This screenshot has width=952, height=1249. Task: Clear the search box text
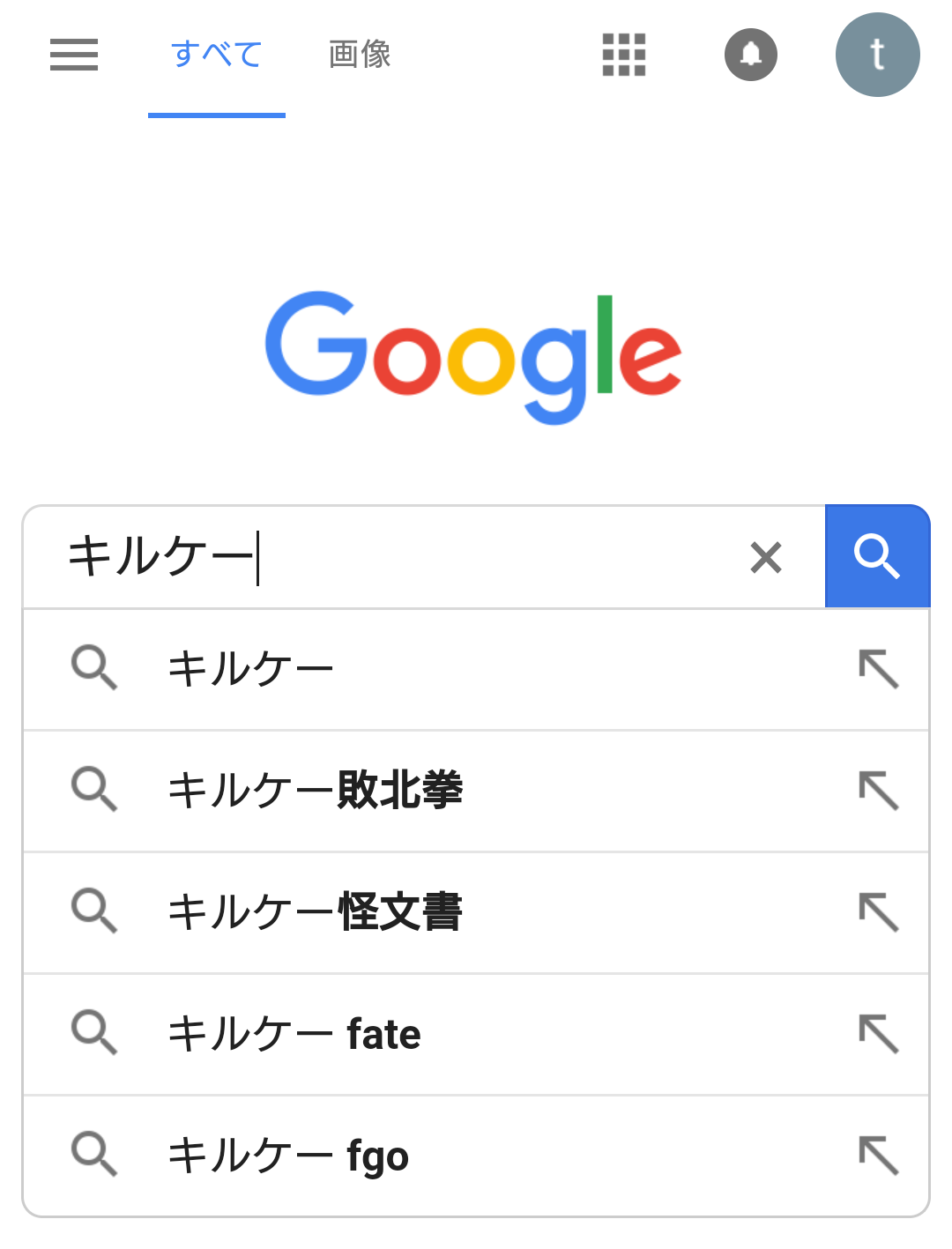tap(766, 557)
